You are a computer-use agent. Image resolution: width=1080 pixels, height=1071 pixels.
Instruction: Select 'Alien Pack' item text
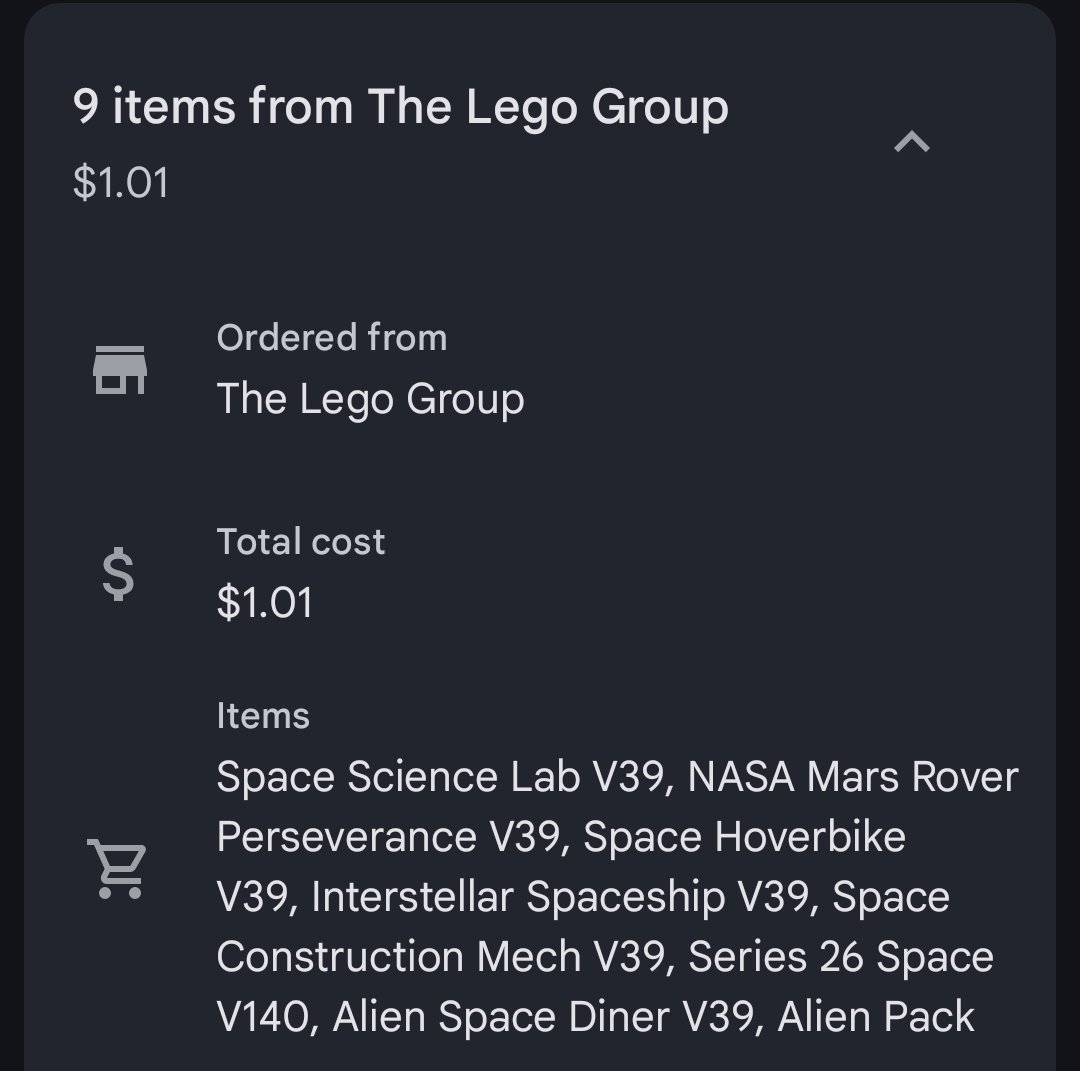pos(876,1017)
